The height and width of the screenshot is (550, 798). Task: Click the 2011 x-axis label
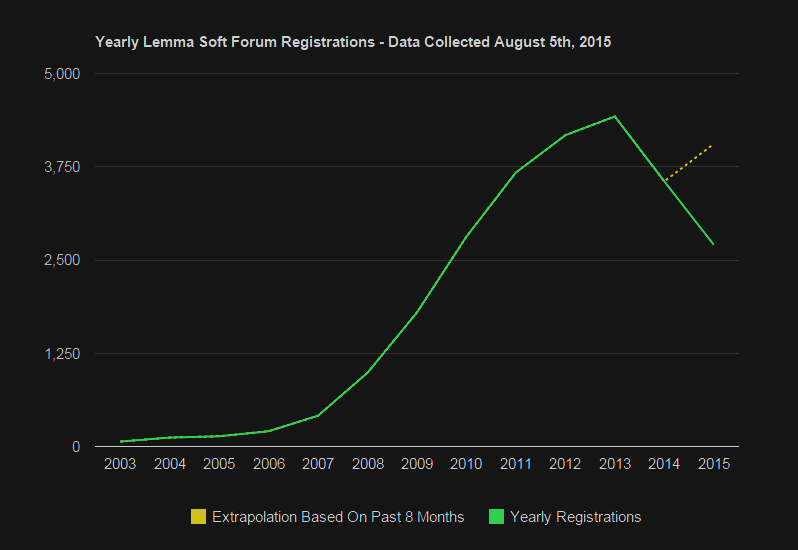pyautogui.click(x=516, y=464)
